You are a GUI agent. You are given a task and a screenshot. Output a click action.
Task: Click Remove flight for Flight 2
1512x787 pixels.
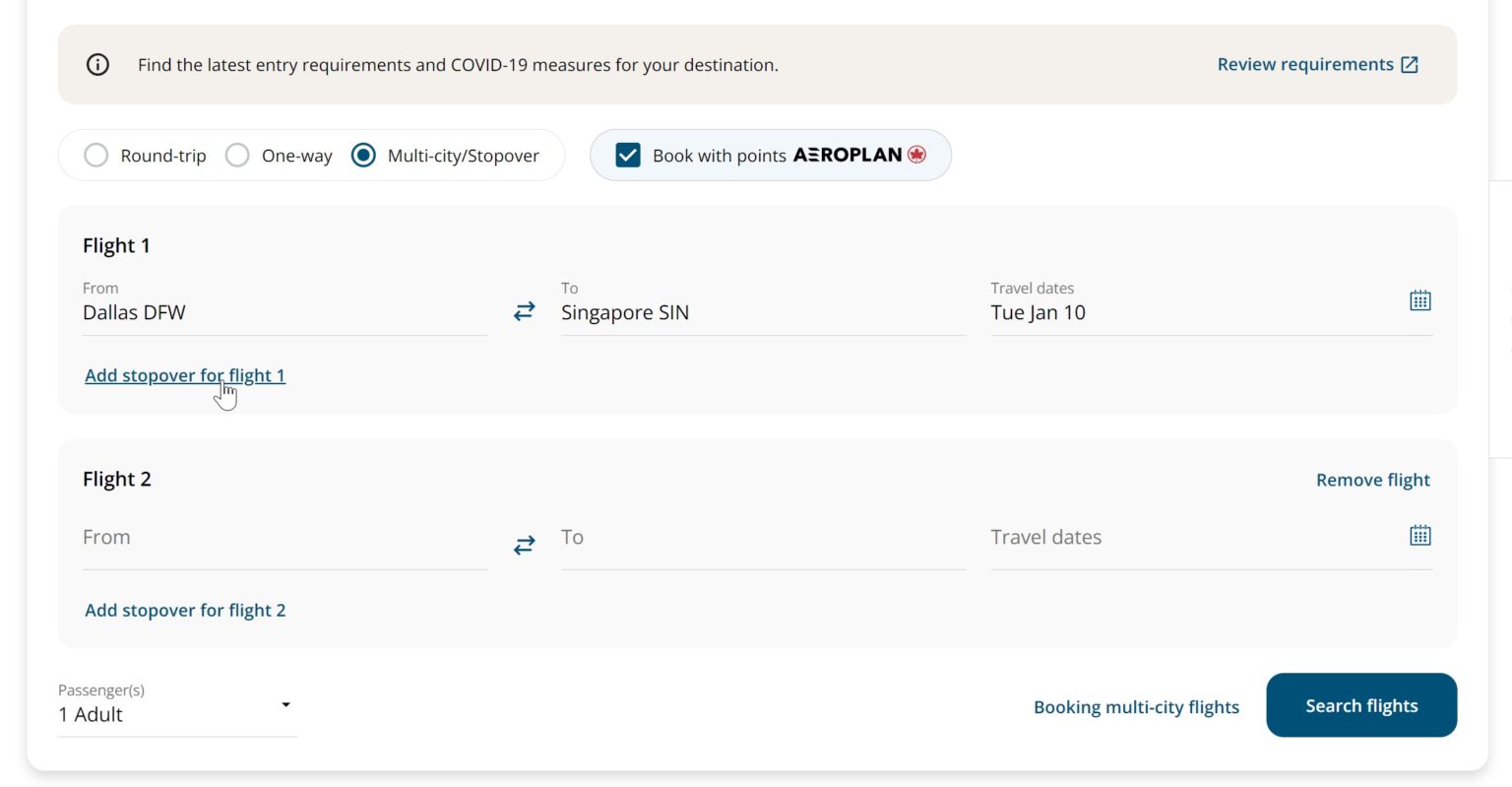point(1372,480)
